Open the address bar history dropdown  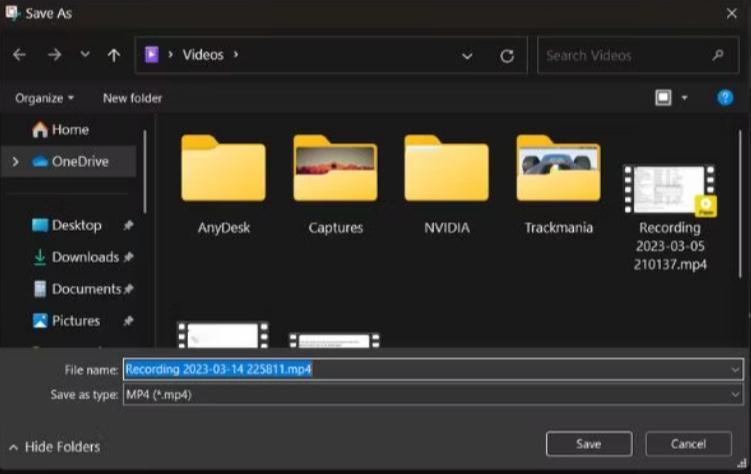[x=467, y=56]
